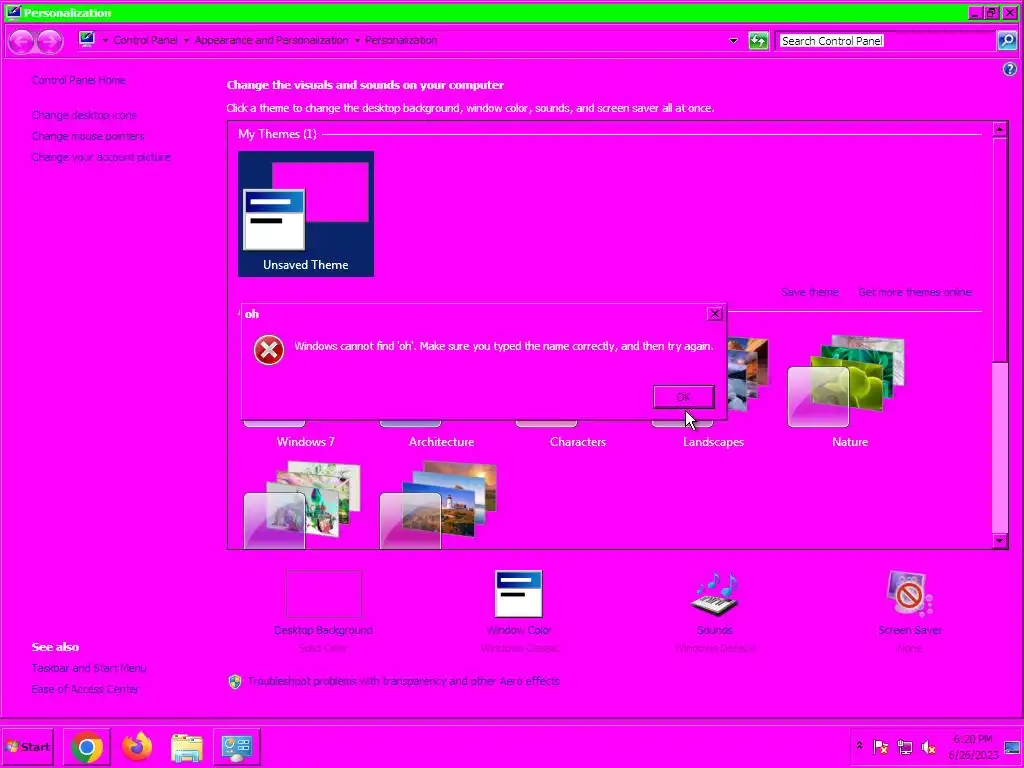Click Control Panel breadcrumb

(x=145, y=40)
